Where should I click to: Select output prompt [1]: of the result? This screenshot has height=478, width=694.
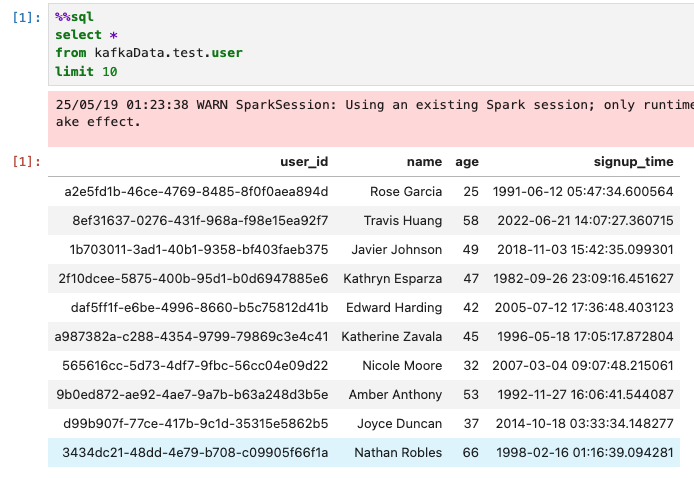coord(26,162)
